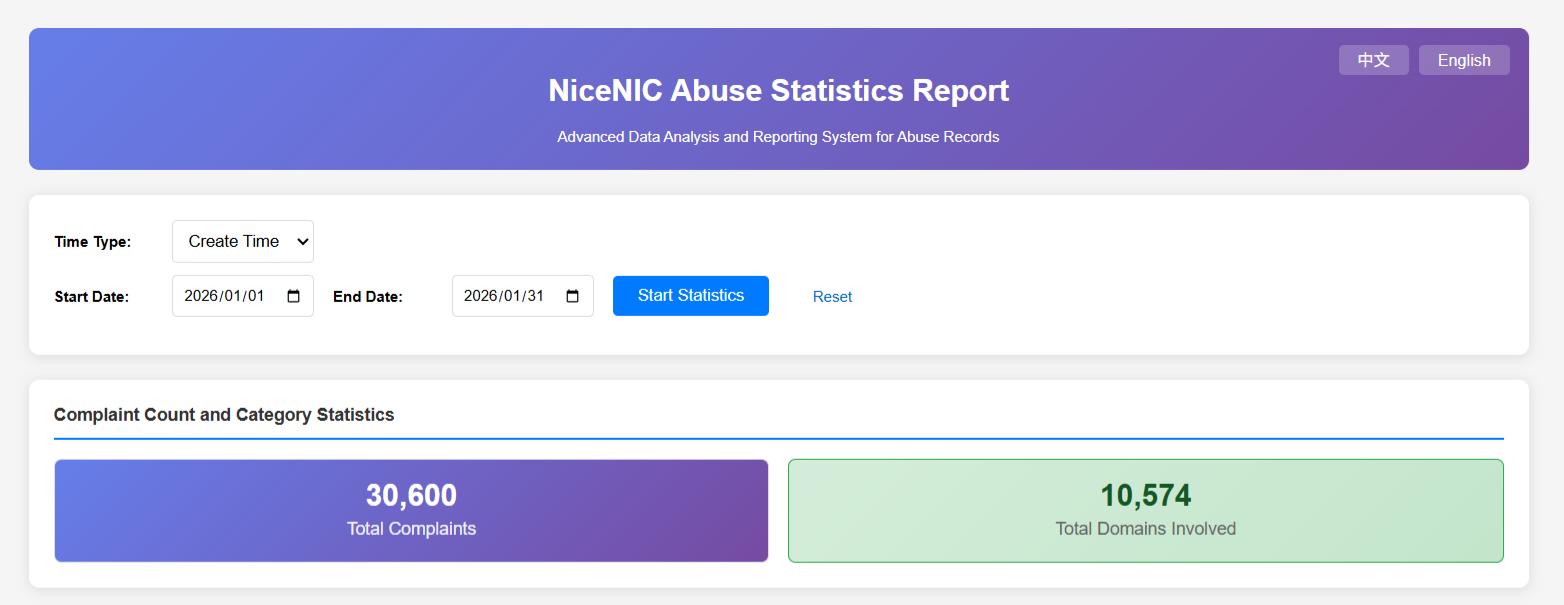Click the Reset link to clear filters
This screenshot has height=605, width=1564.
832,296
